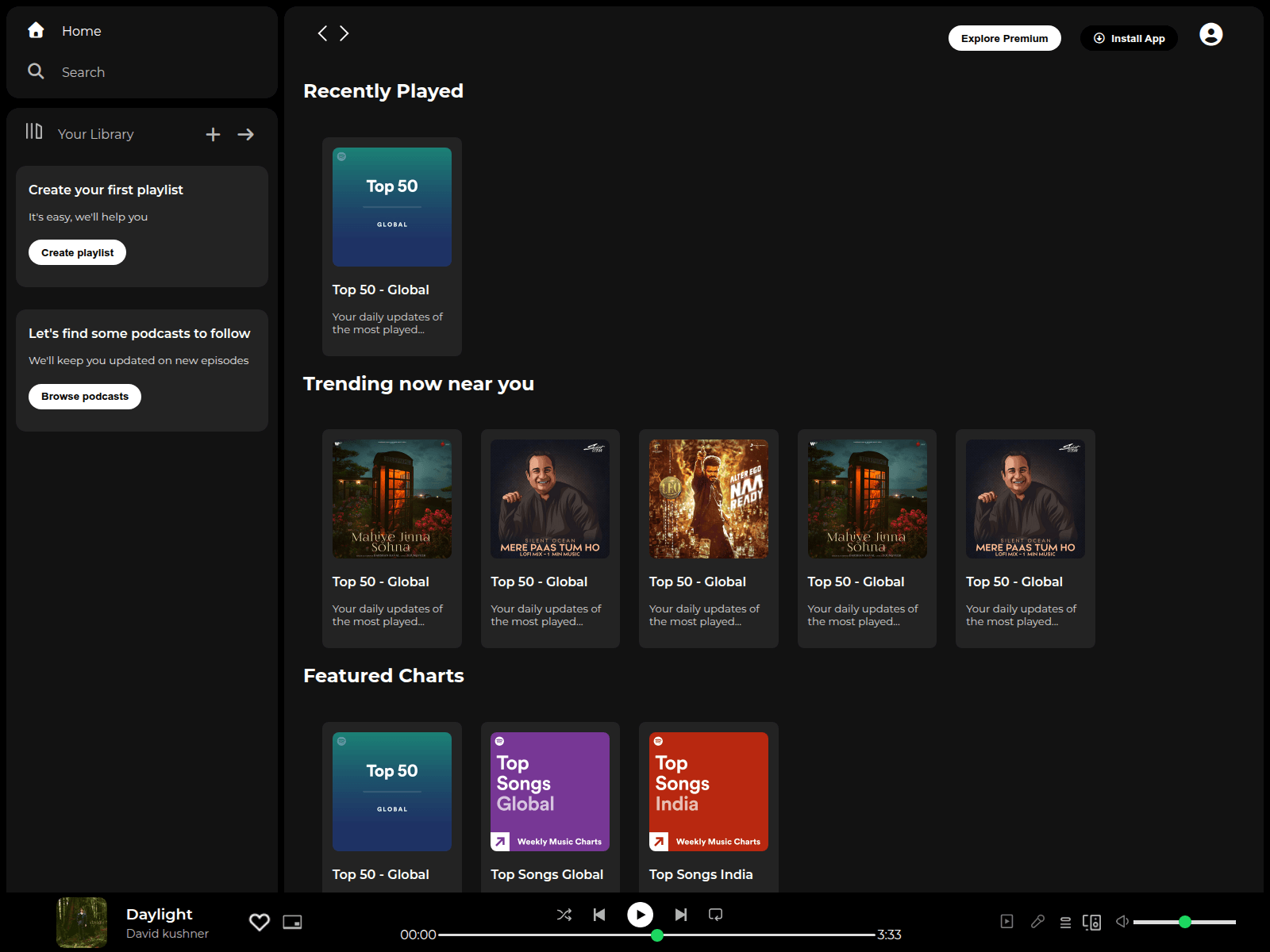1270x952 pixels.
Task: Skip to previous track
Action: 599,915
